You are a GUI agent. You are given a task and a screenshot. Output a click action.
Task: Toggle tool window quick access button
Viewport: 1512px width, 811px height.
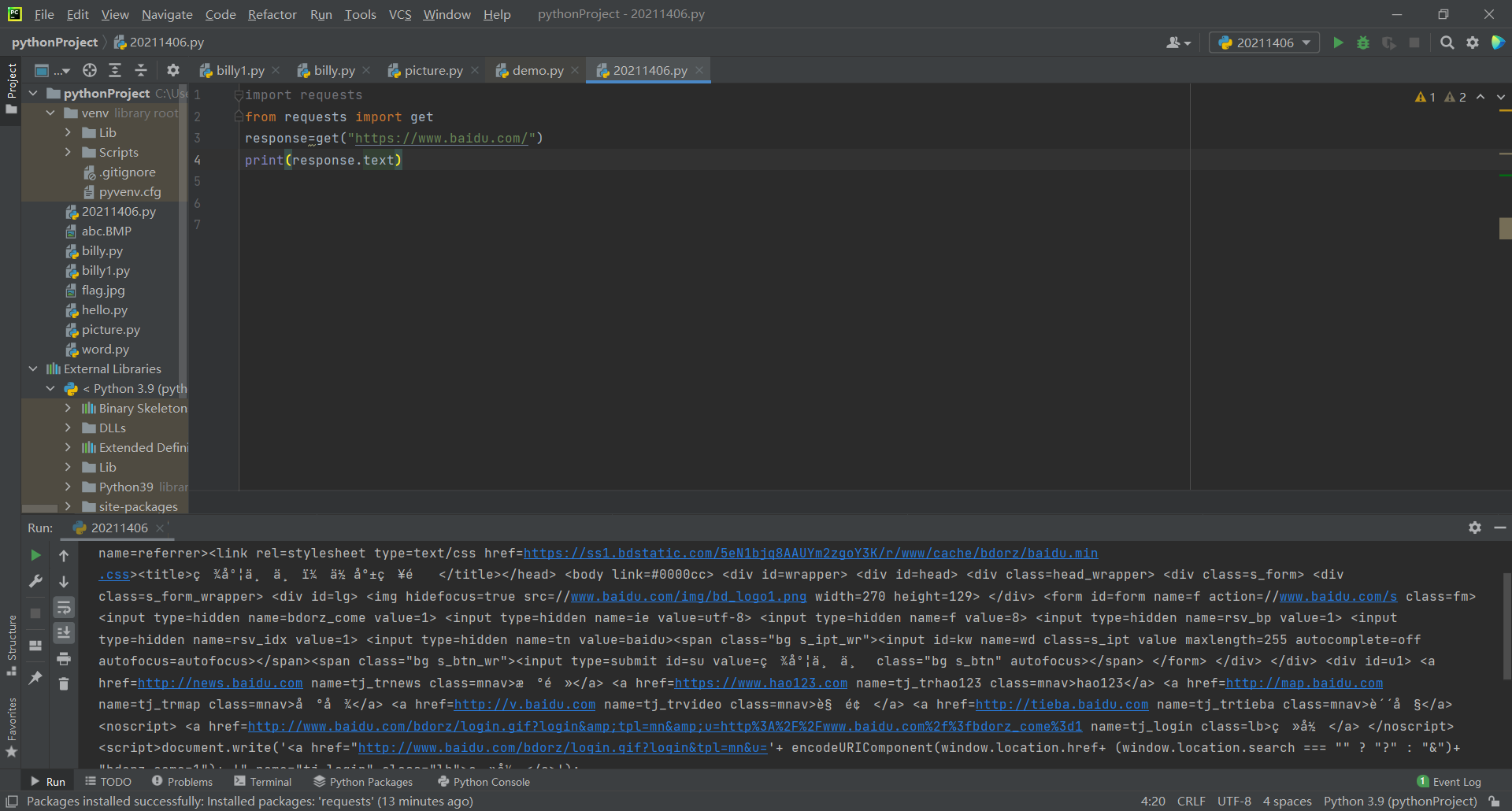[12, 802]
